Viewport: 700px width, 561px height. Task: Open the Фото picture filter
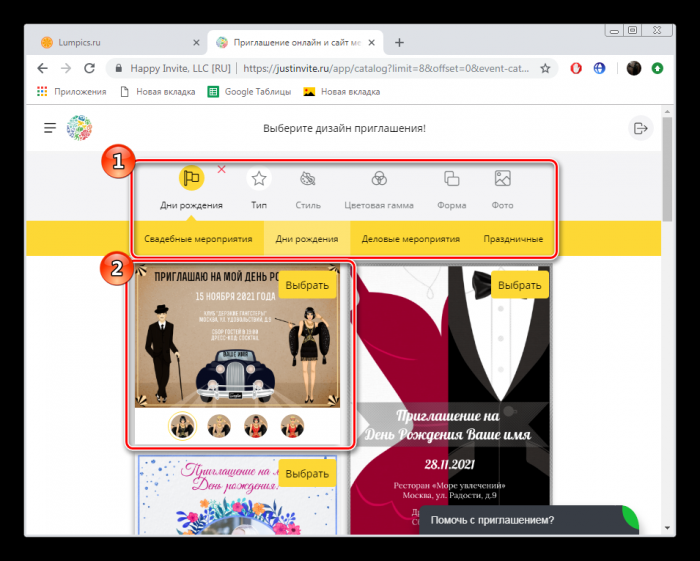point(503,179)
